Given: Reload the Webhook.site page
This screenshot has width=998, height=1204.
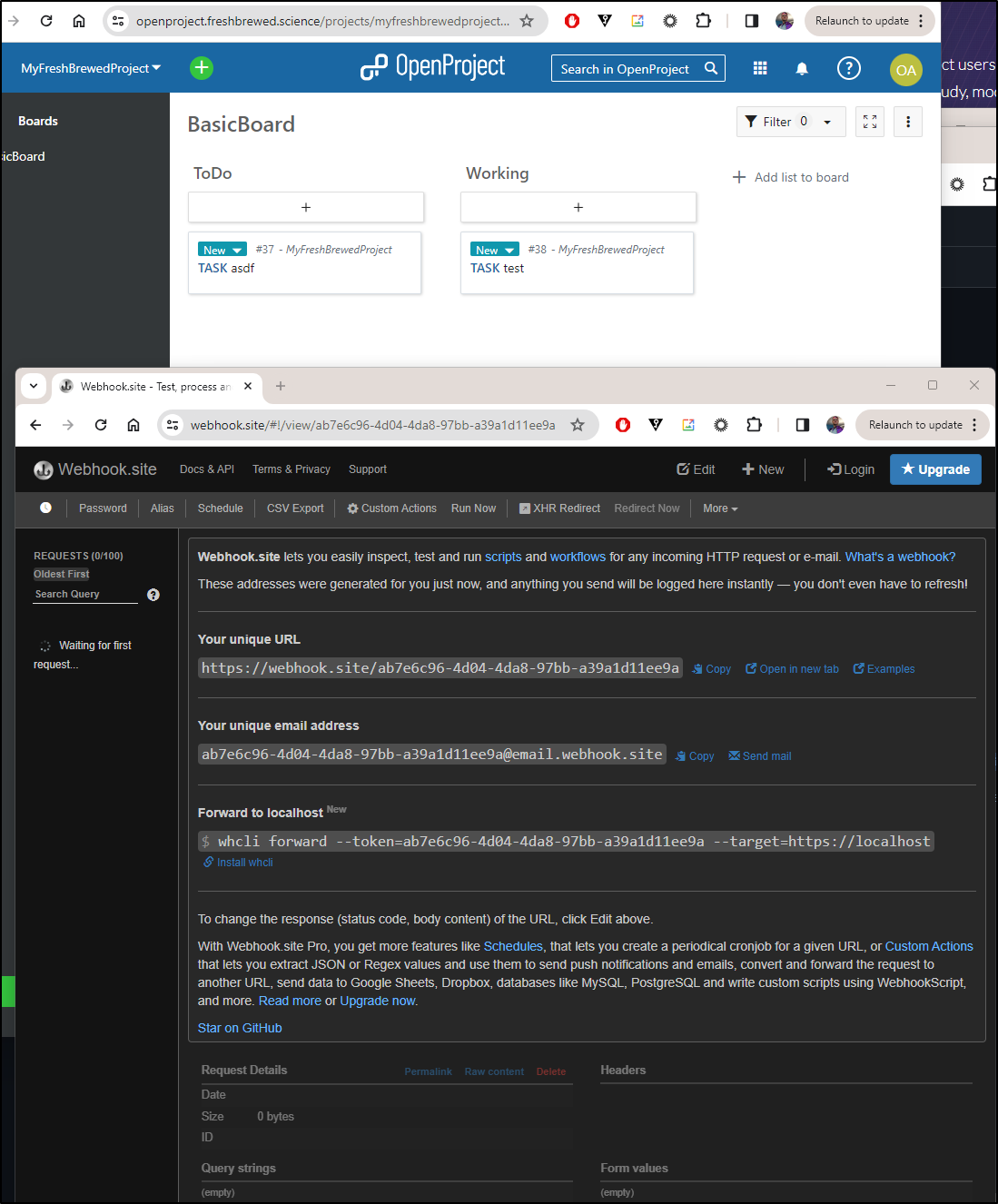Looking at the screenshot, I should (x=101, y=425).
